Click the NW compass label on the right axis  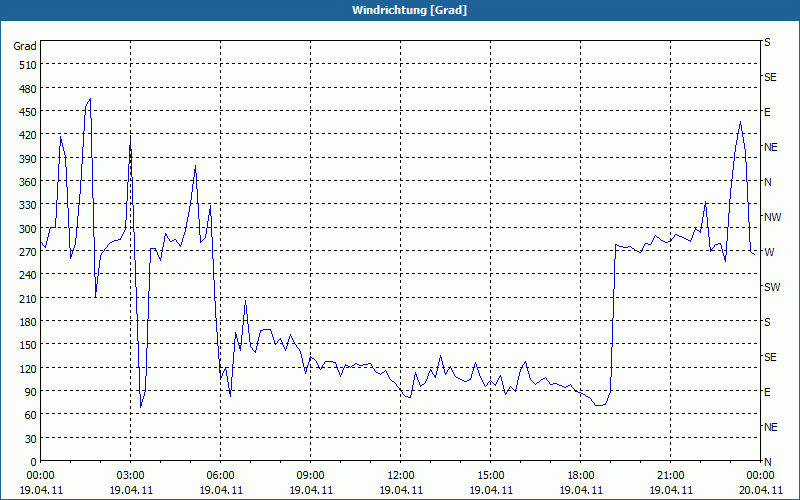pos(772,217)
